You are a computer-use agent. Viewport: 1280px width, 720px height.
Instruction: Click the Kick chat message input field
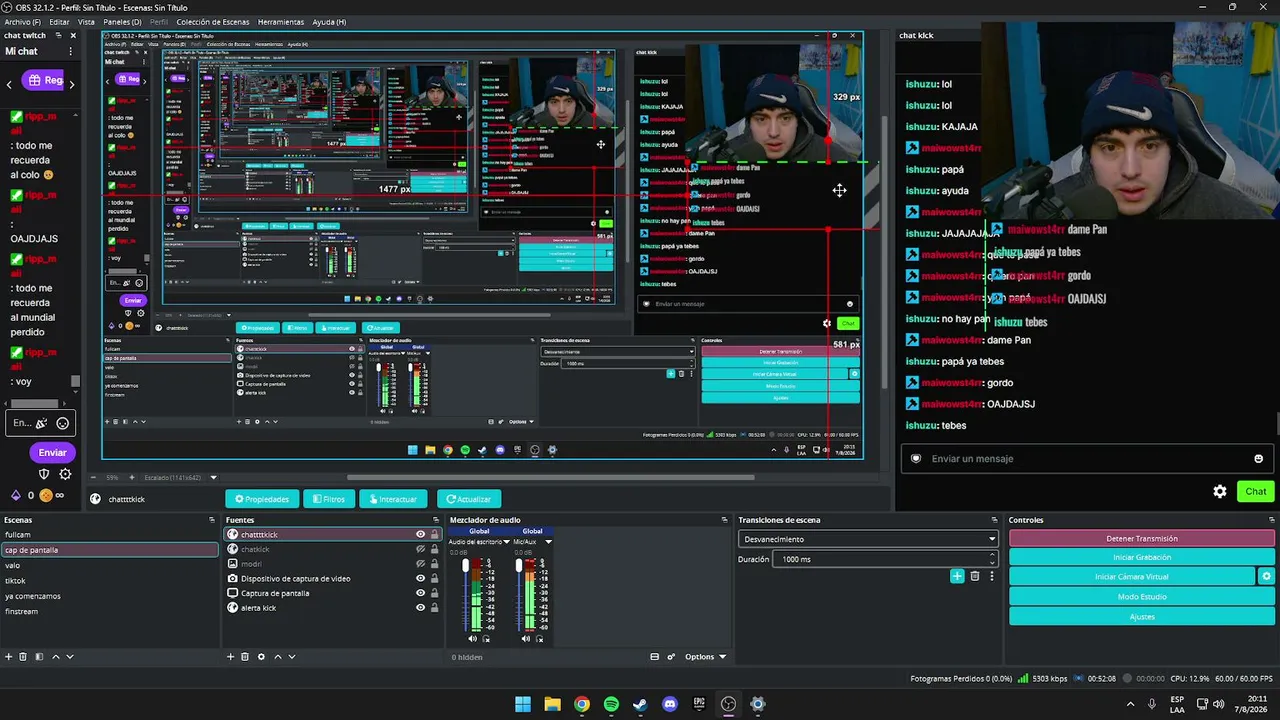(x=1085, y=459)
